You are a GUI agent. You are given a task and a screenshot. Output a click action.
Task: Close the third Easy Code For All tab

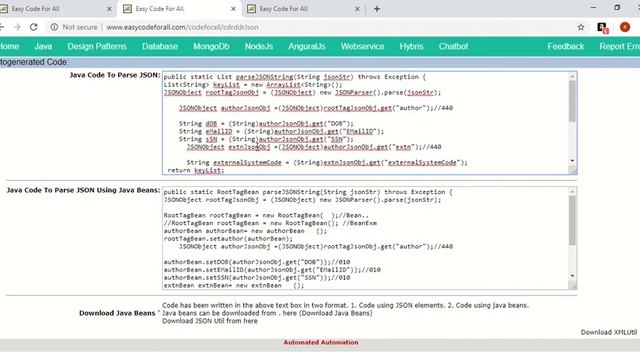[357, 9]
